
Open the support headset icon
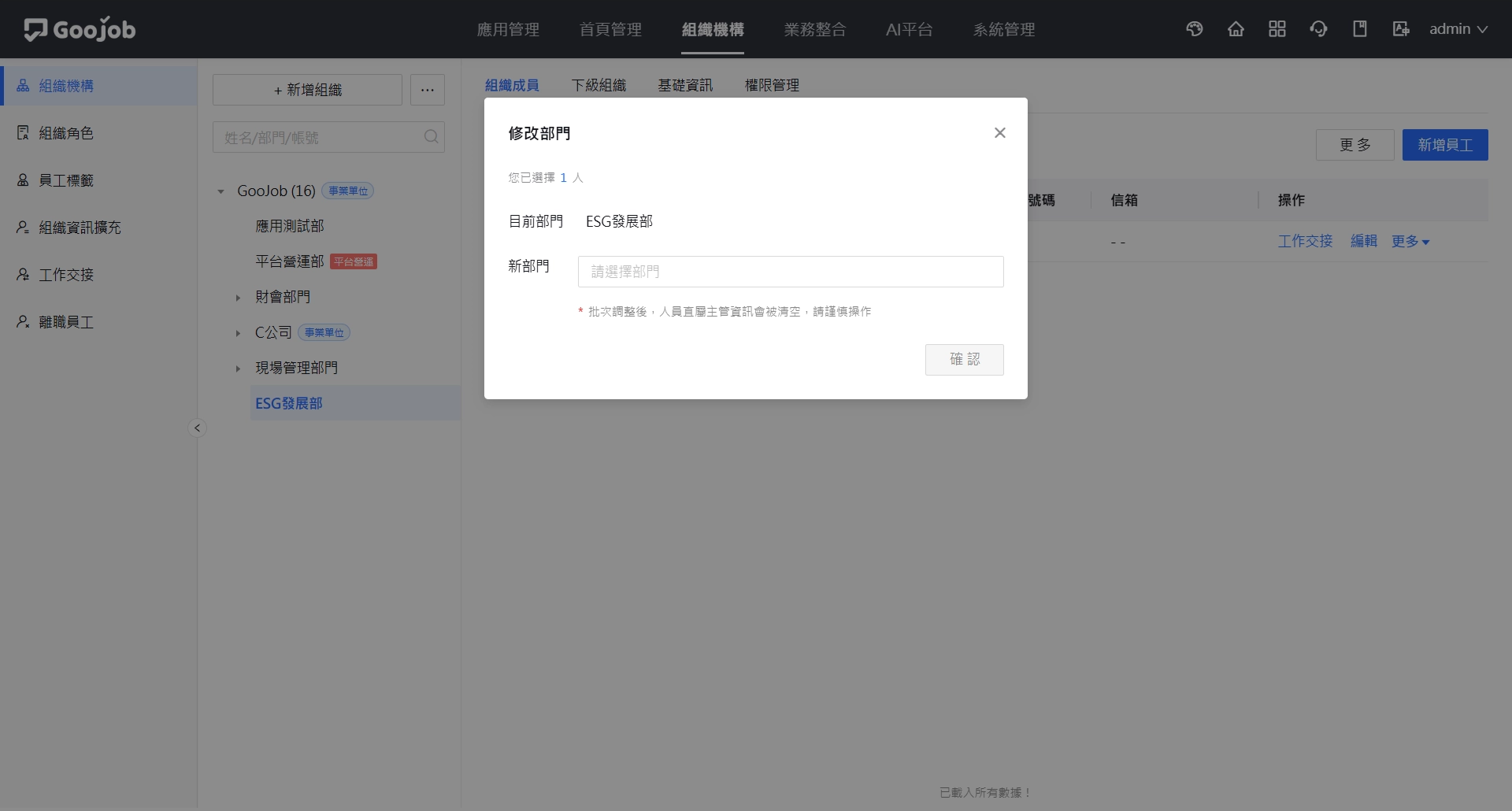tap(1318, 29)
